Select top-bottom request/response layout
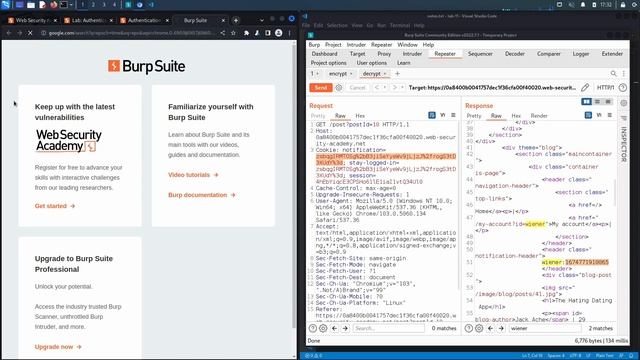Screen dimensions: 640x360 pyautogui.click(x=597, y=102)
